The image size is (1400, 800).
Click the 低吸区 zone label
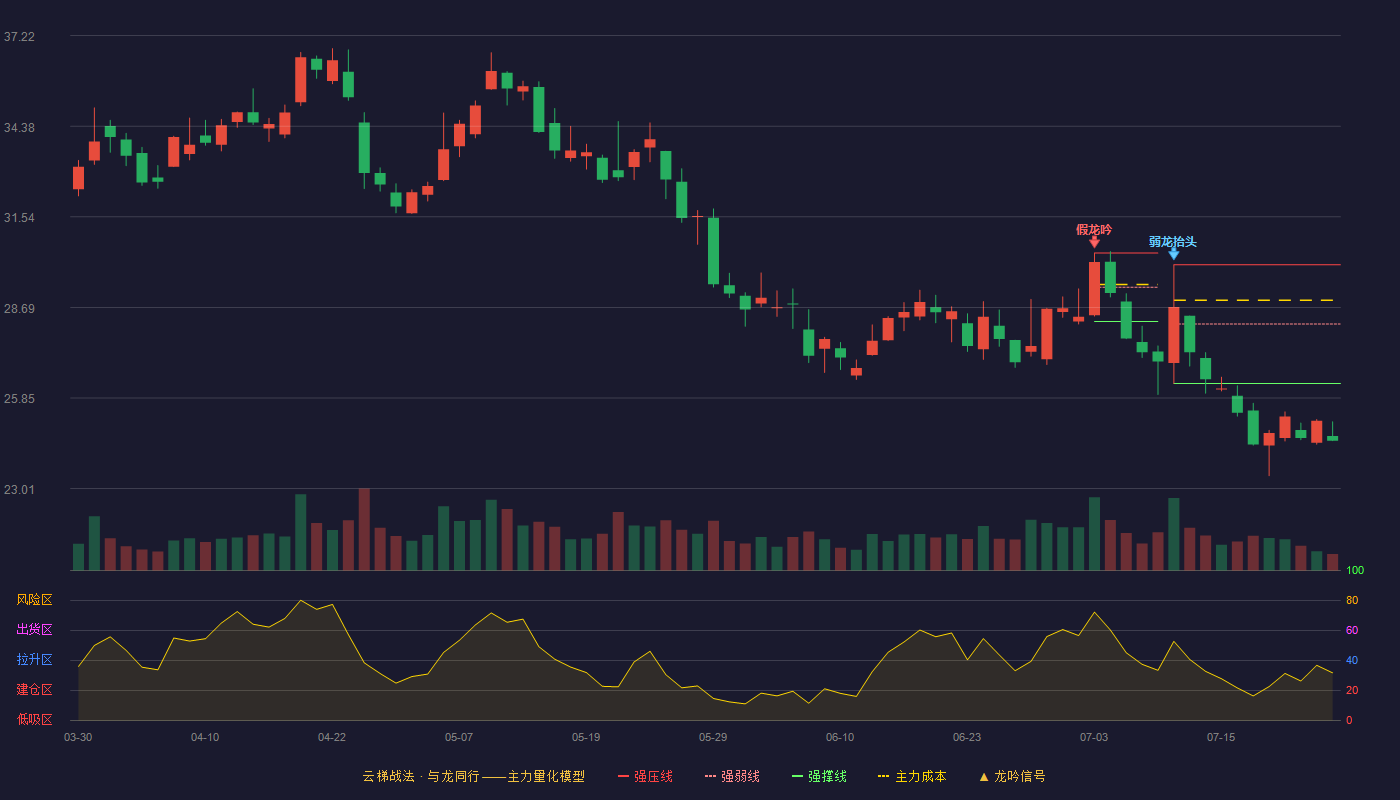click(x=34, y=719)
